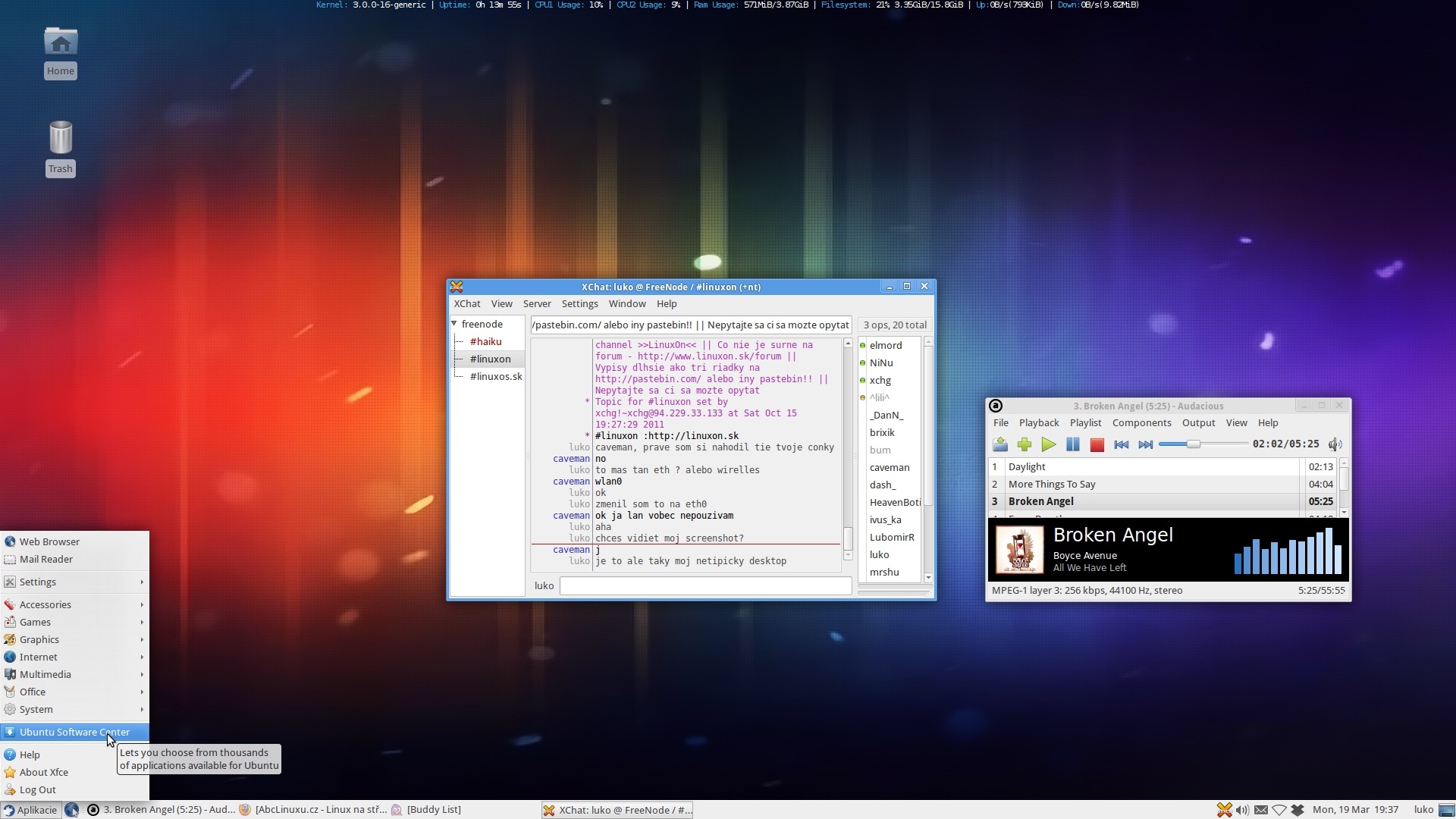Expand Internet submenu
This screenshot has width=1456, height=819.
[74, 657]
